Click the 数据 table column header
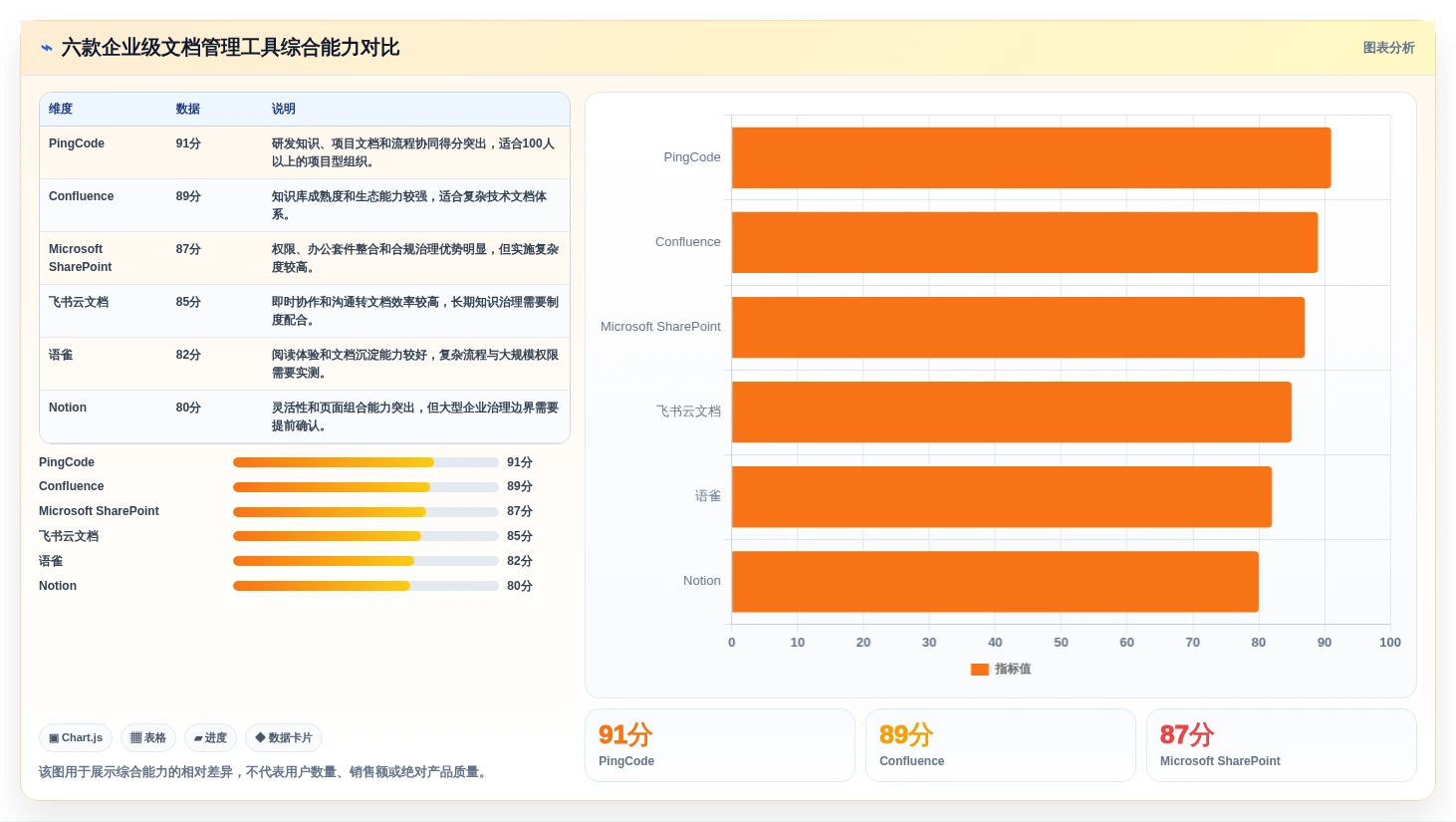The width and height of the screenshot is (1456, 822). 188,110
